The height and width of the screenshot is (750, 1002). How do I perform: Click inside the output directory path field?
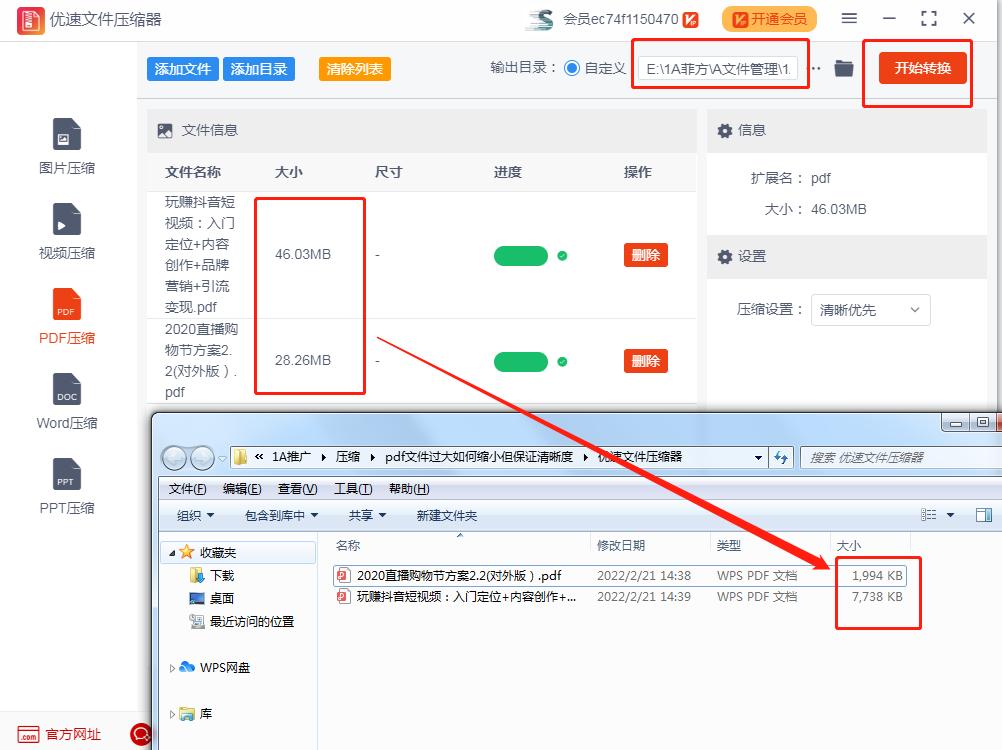(x=719, y=68)
